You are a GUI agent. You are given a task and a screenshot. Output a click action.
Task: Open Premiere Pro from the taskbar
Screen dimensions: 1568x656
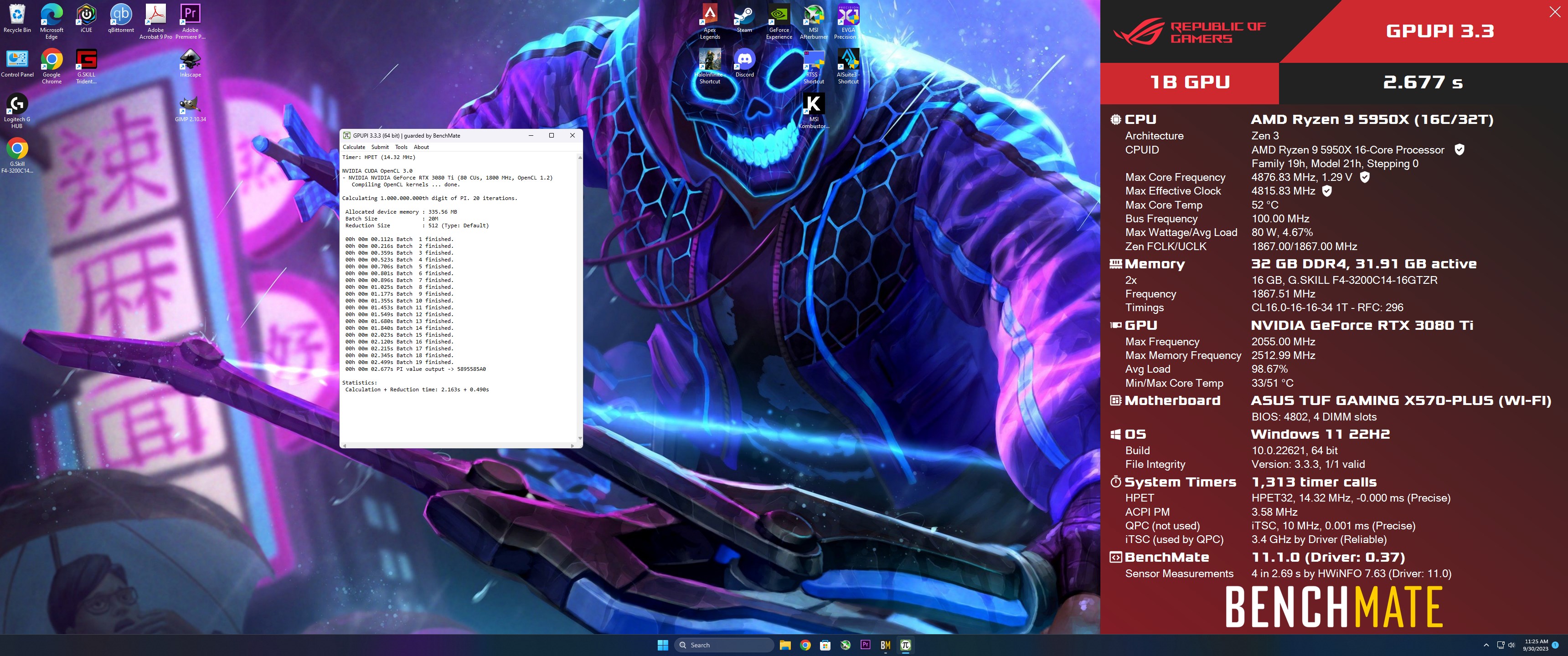pos(866,645)
